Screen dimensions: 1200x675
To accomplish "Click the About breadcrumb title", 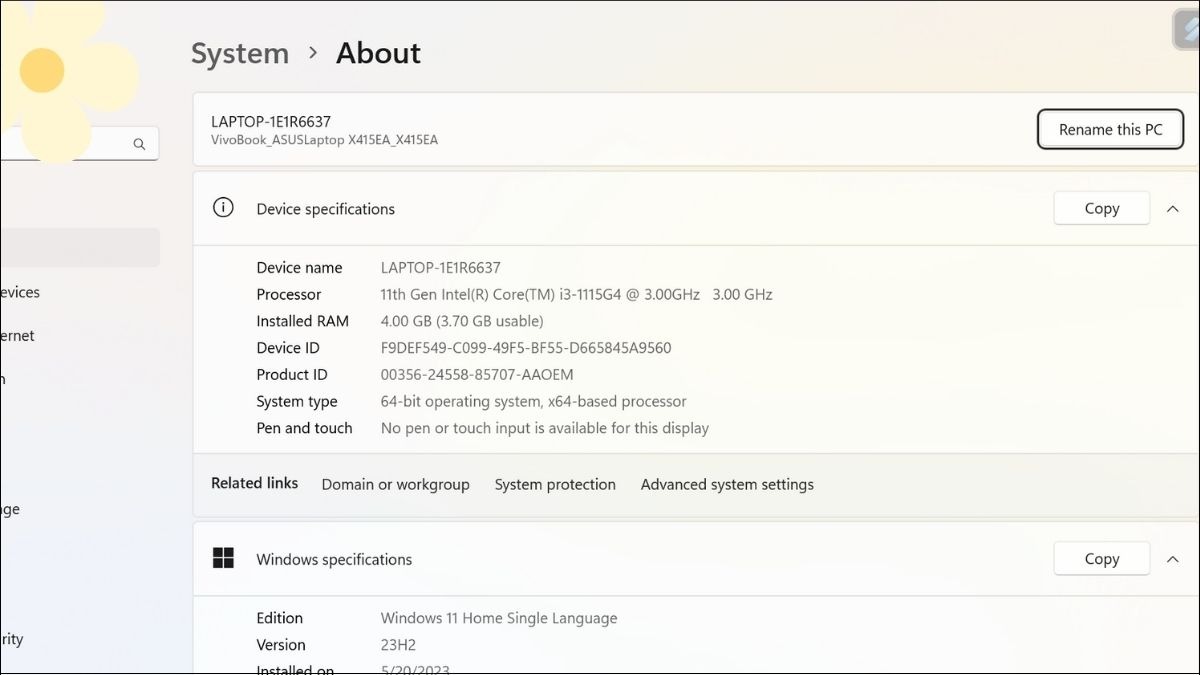I will (378, 53).
